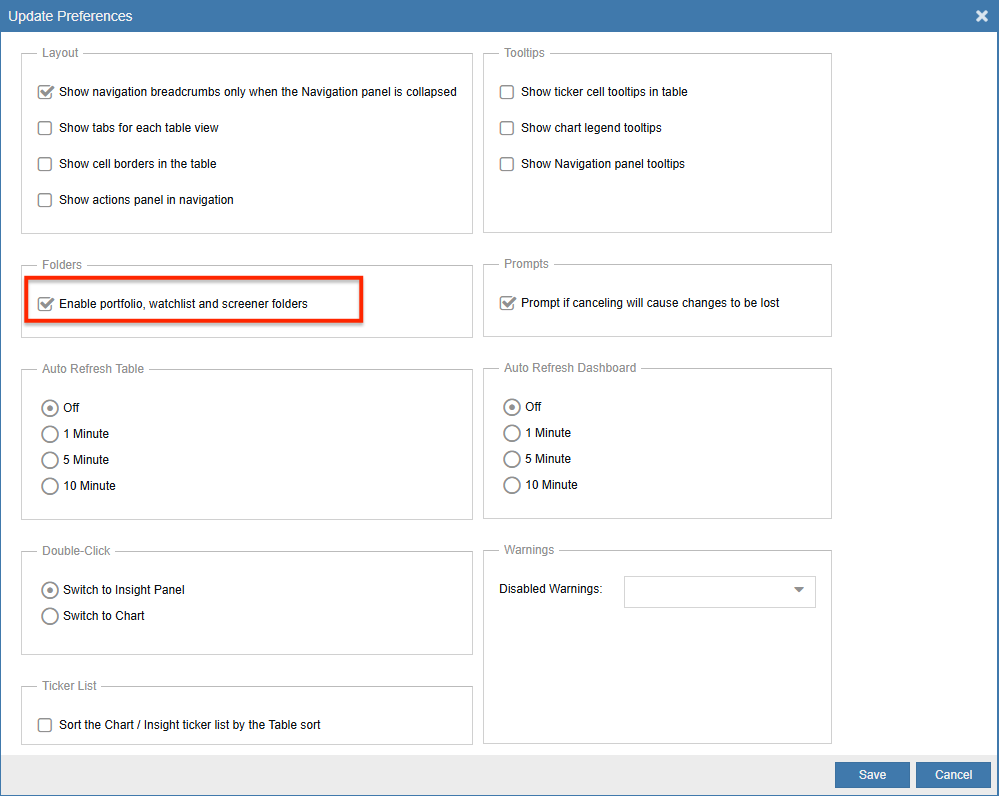This screenshot has width=999, height=796.
Task: Uncheck Prompt if canceling loses changes
Action: click(x=507, y=303)
